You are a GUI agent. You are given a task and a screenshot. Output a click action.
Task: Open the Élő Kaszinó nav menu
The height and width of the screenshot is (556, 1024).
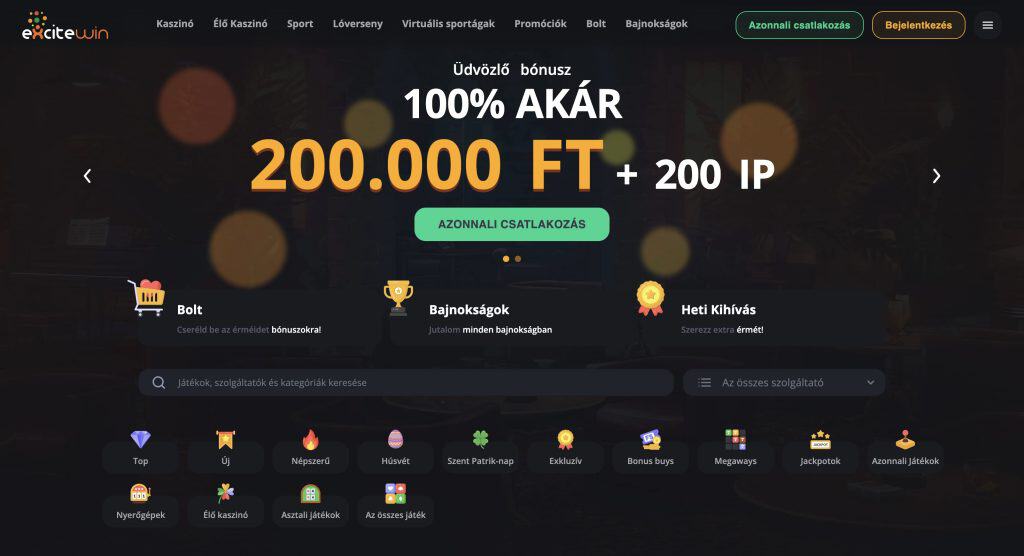click(240, 24)
